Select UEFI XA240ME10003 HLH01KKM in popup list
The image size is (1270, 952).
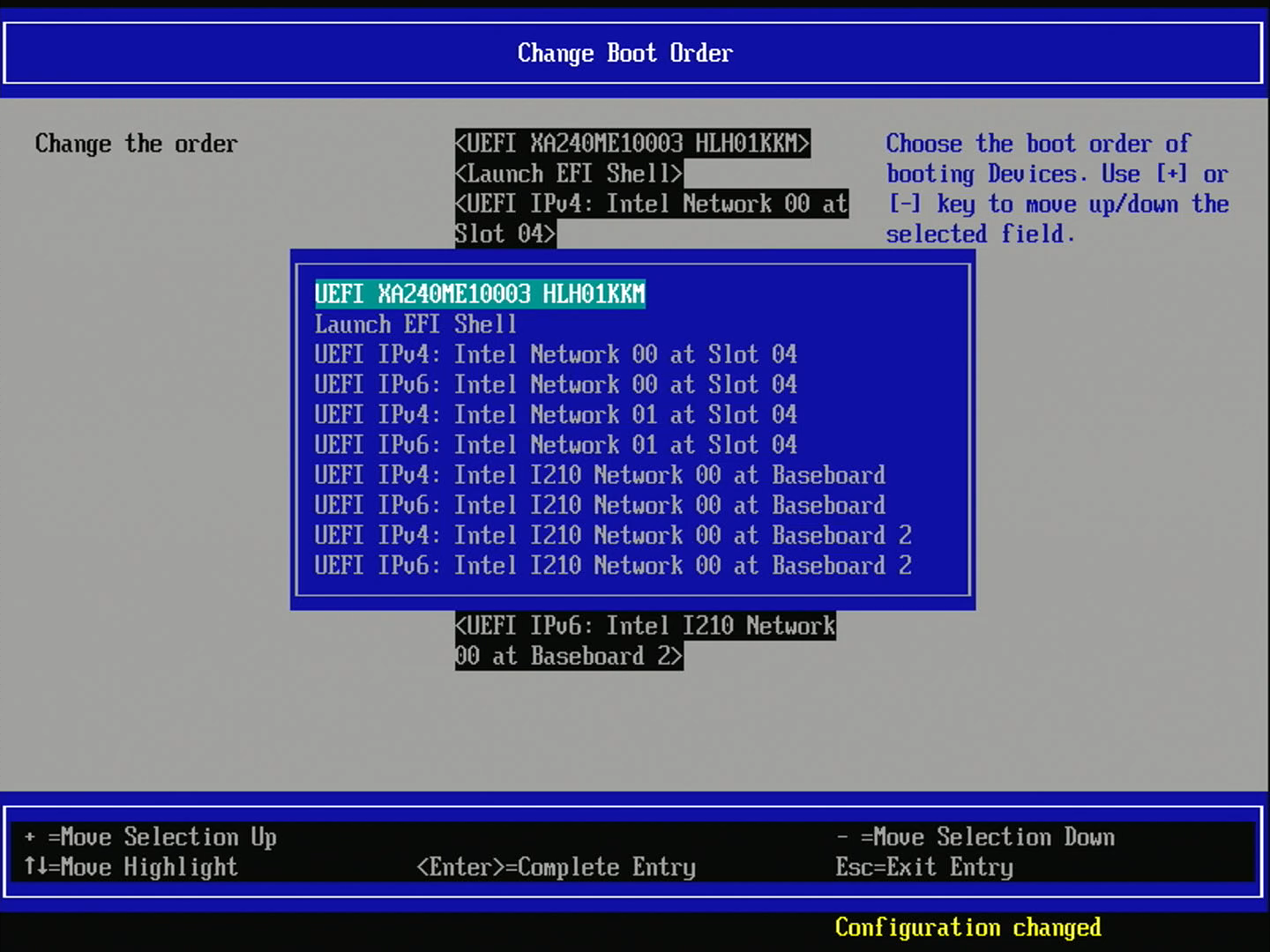point(480,294)
